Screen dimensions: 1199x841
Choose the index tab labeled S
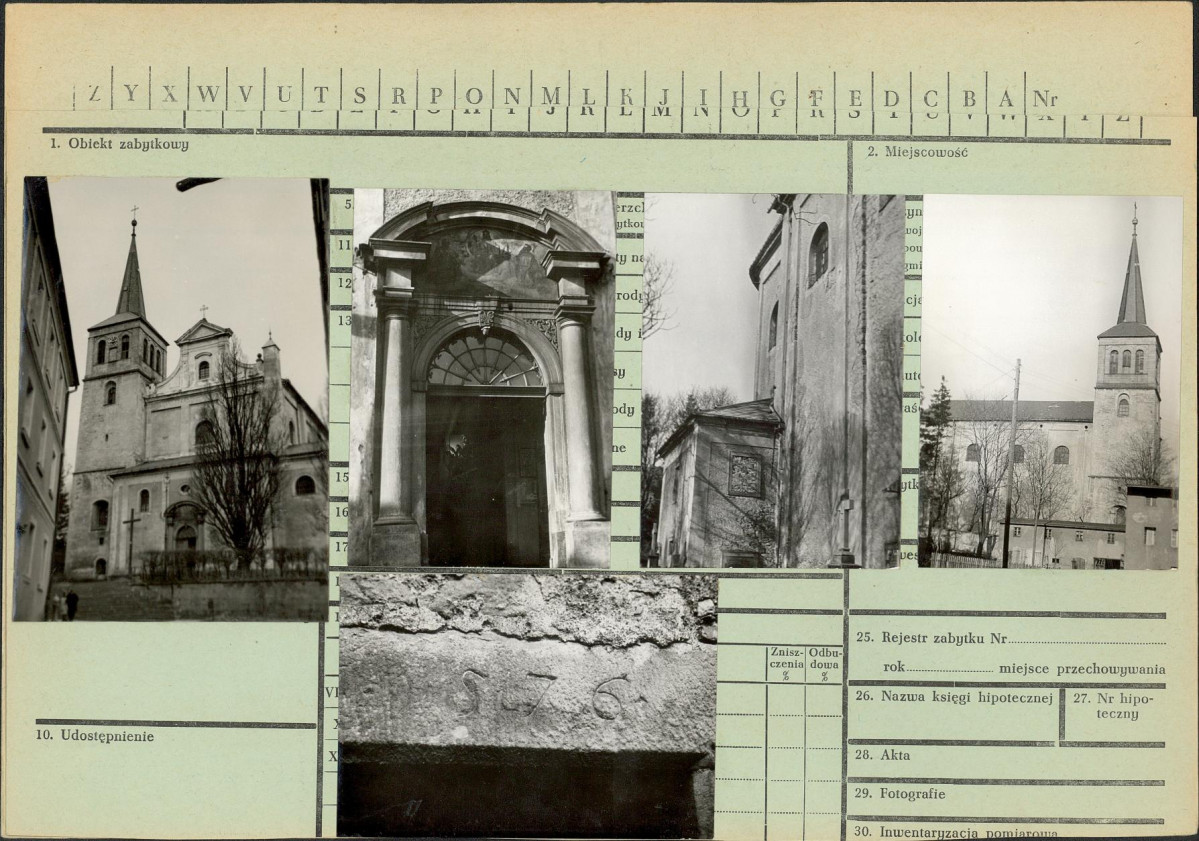pos(360,95)
